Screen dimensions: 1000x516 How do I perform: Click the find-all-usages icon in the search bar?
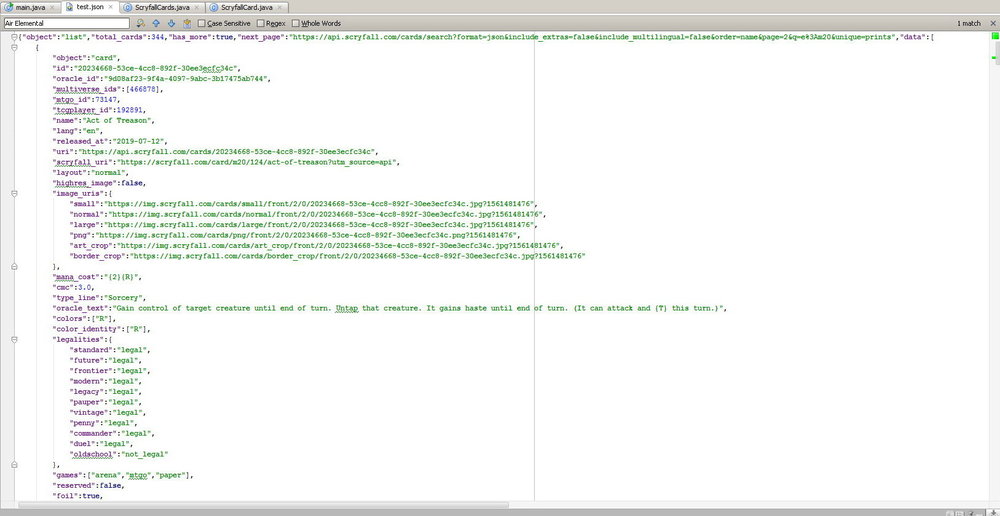[187, 23]
